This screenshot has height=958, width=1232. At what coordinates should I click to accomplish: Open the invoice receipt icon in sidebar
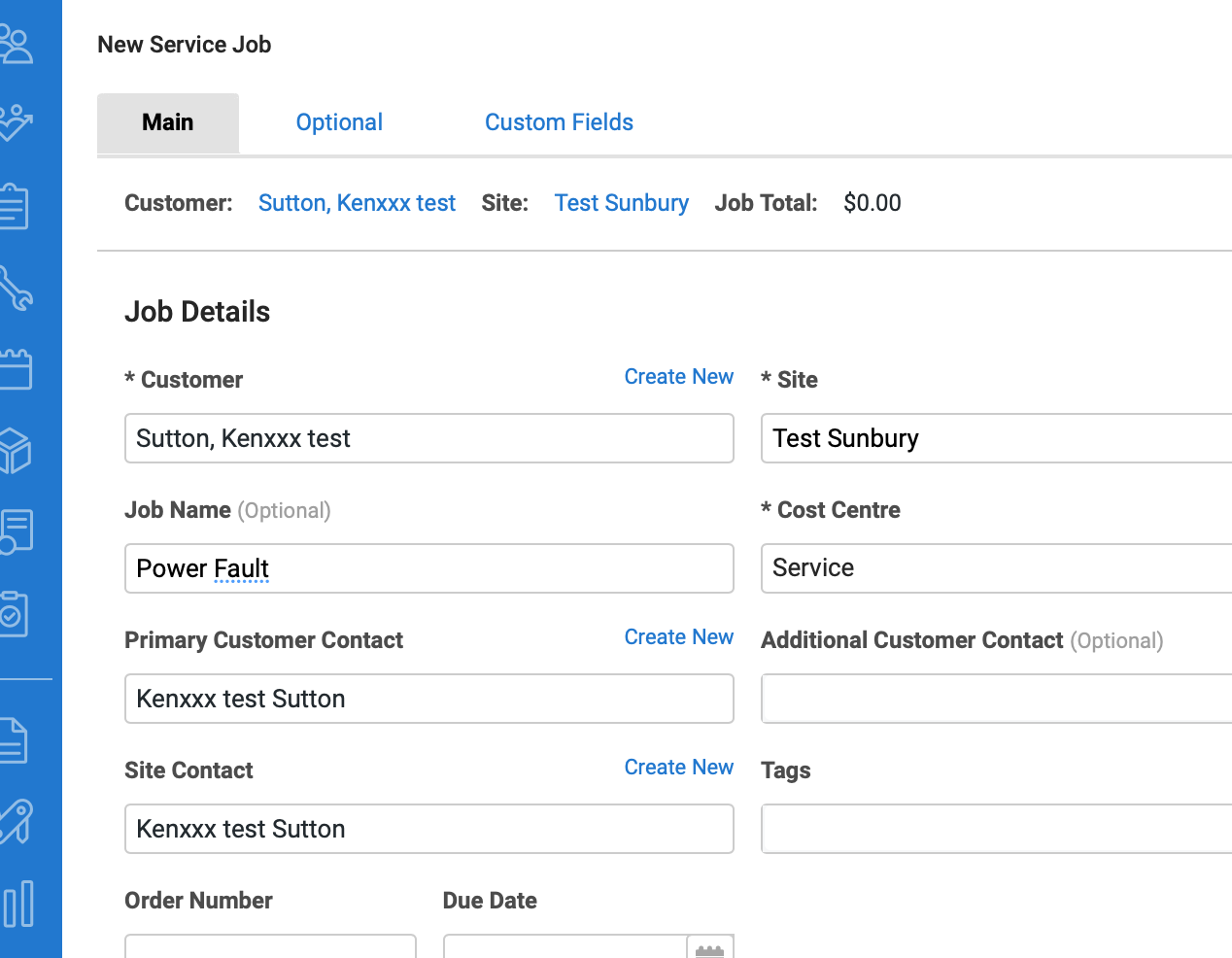[x=17, y=531]
